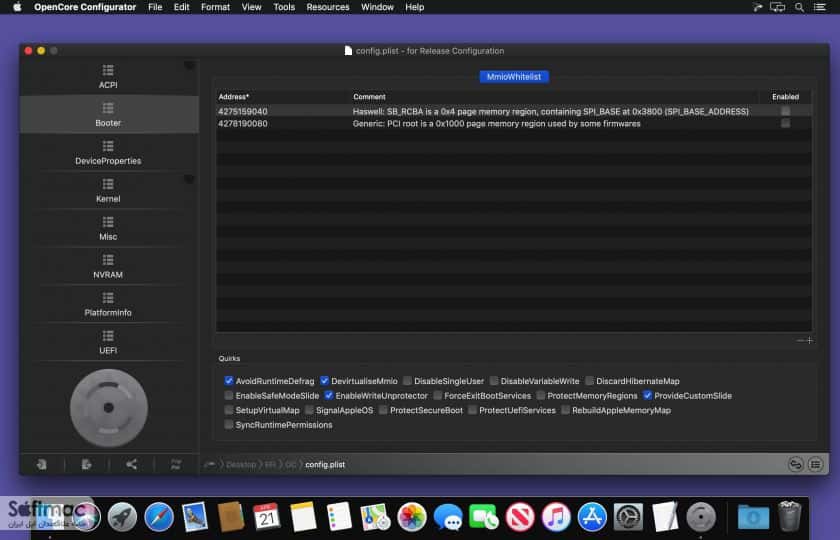Open Spotlight search in menu bar

click(x=799, y=7)
